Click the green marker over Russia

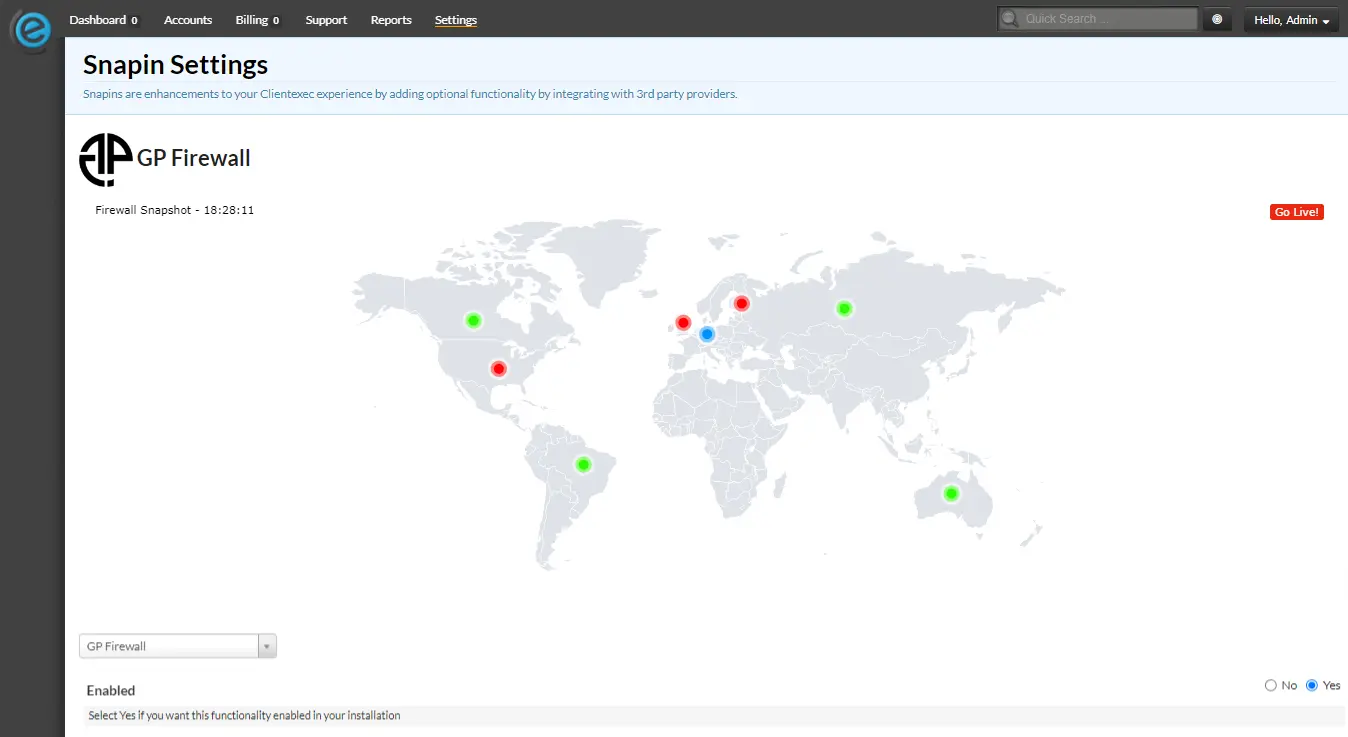pos(844,309)
